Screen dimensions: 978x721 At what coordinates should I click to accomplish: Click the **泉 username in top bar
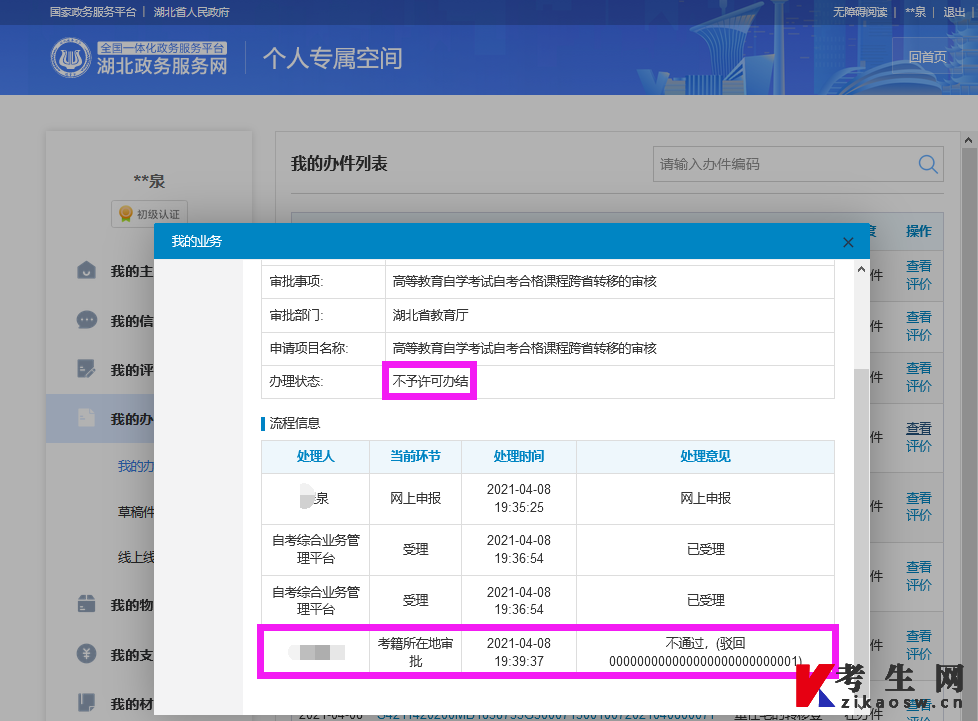click(x=915, y=12)
